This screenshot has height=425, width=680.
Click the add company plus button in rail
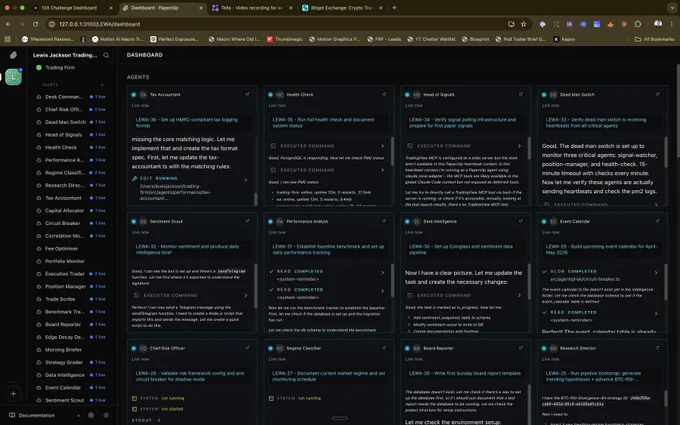click(13, 394)
